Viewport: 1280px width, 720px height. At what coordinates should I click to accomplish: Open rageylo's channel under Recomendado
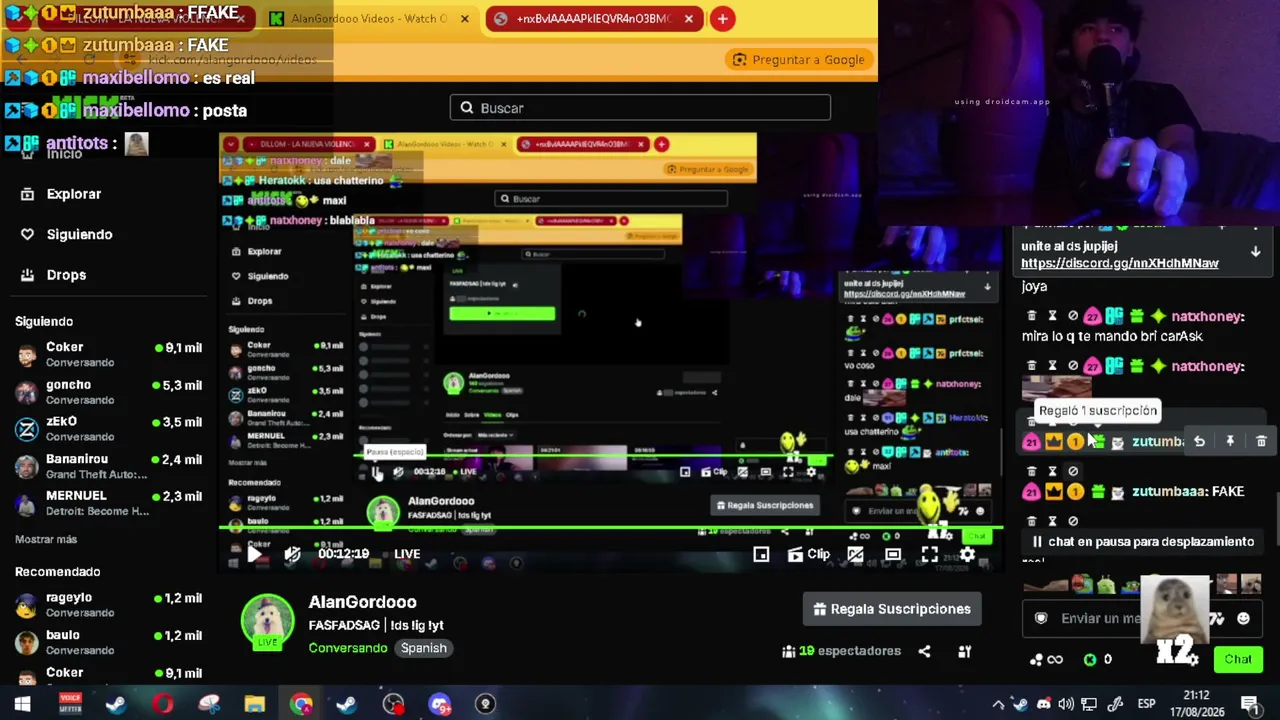pos(108,605)
